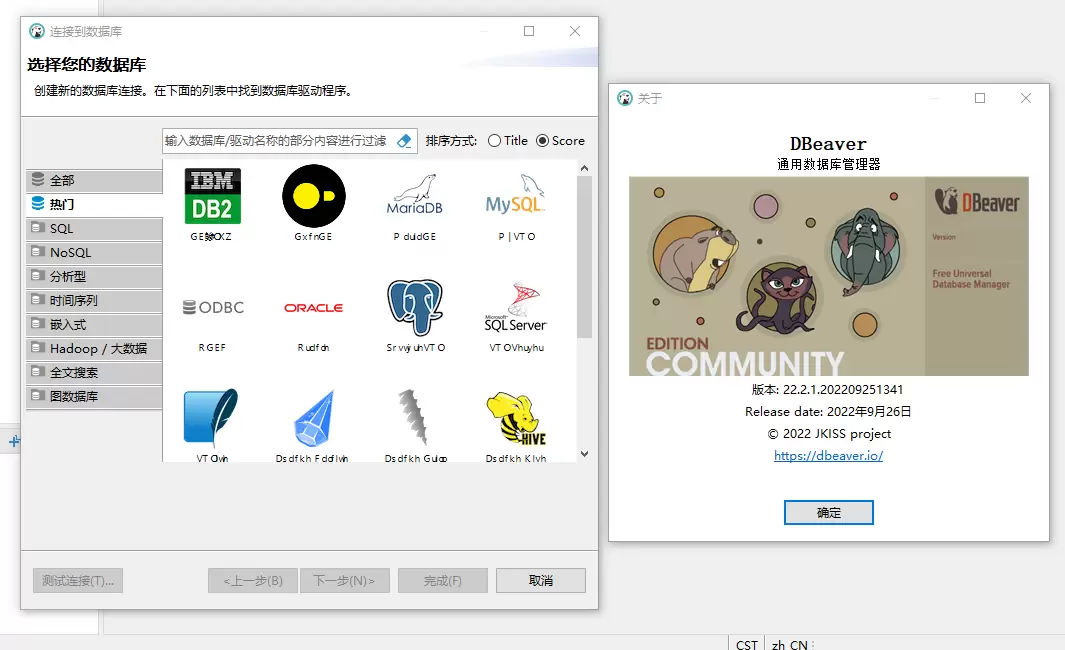
Task: Open the https://dbeaver.io/ link
Action: click(828, 456)
